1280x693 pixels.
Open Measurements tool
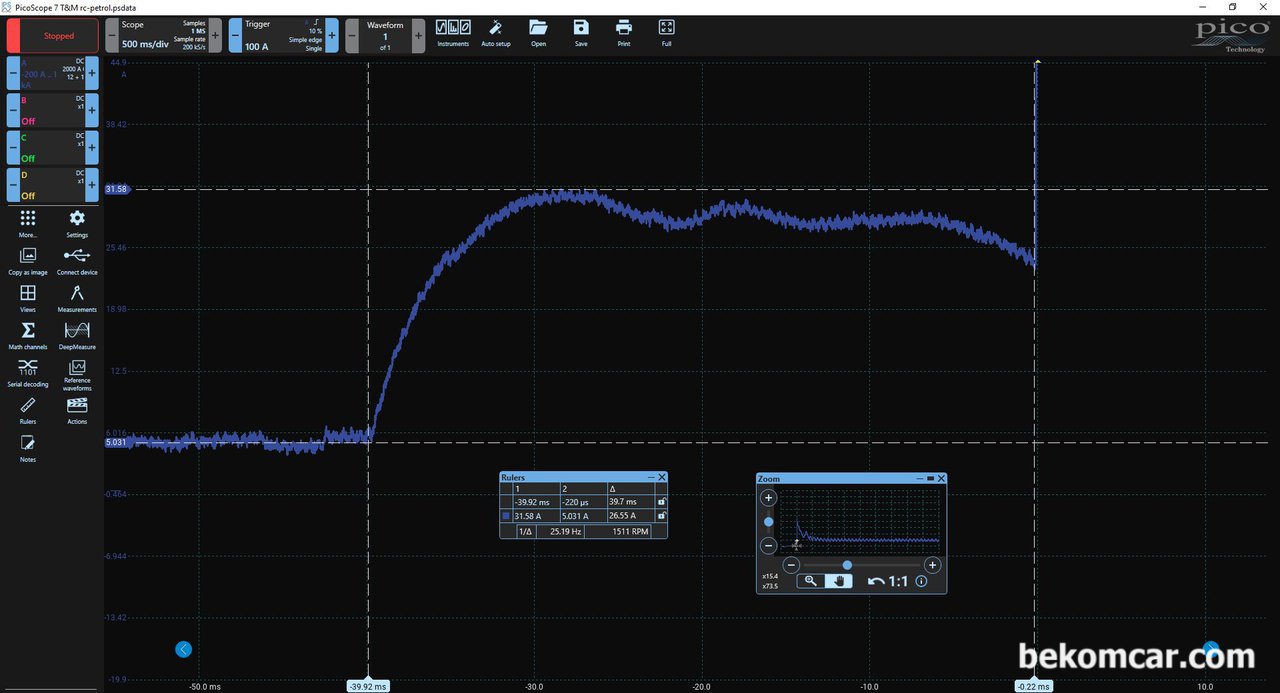click(x=77, y=297)
